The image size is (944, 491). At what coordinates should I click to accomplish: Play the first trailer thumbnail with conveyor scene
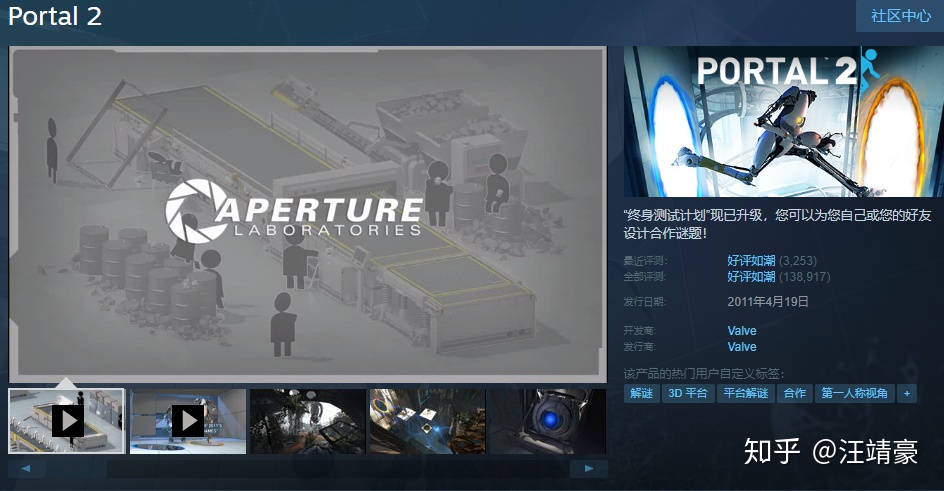click(66, 421)
